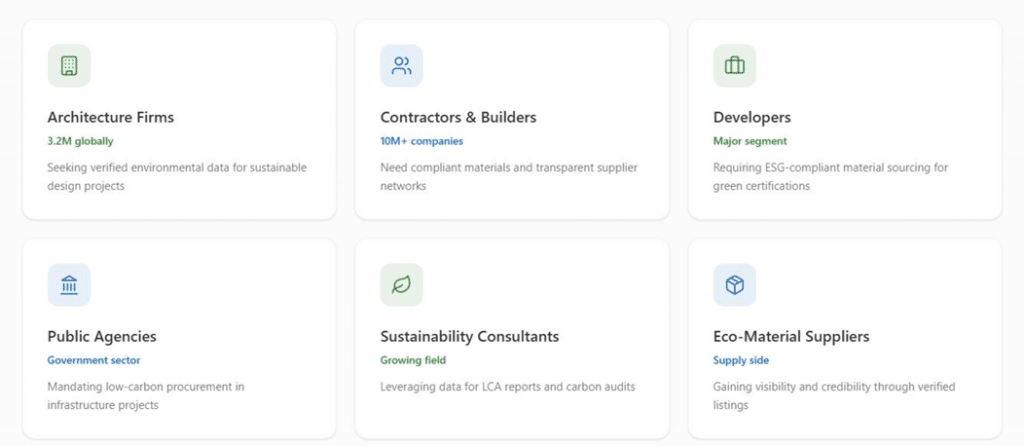Click the LCA reports and carbon audits description
Image resolution: width=1024 pixels, height=446 pixels.
[x=507, y=387]
